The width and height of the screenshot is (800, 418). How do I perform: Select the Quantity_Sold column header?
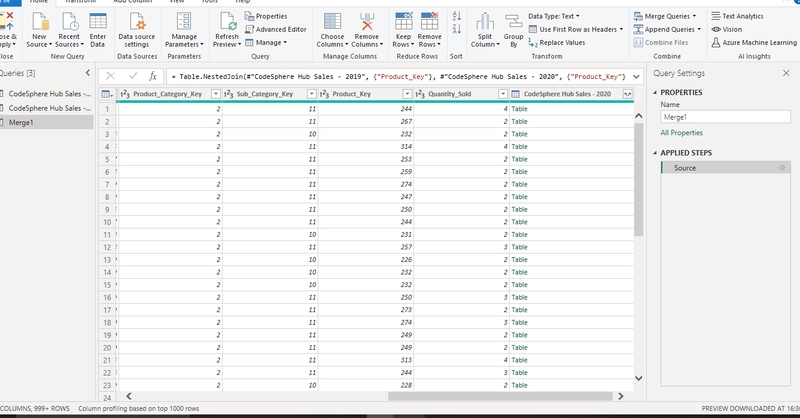point(449,94)
